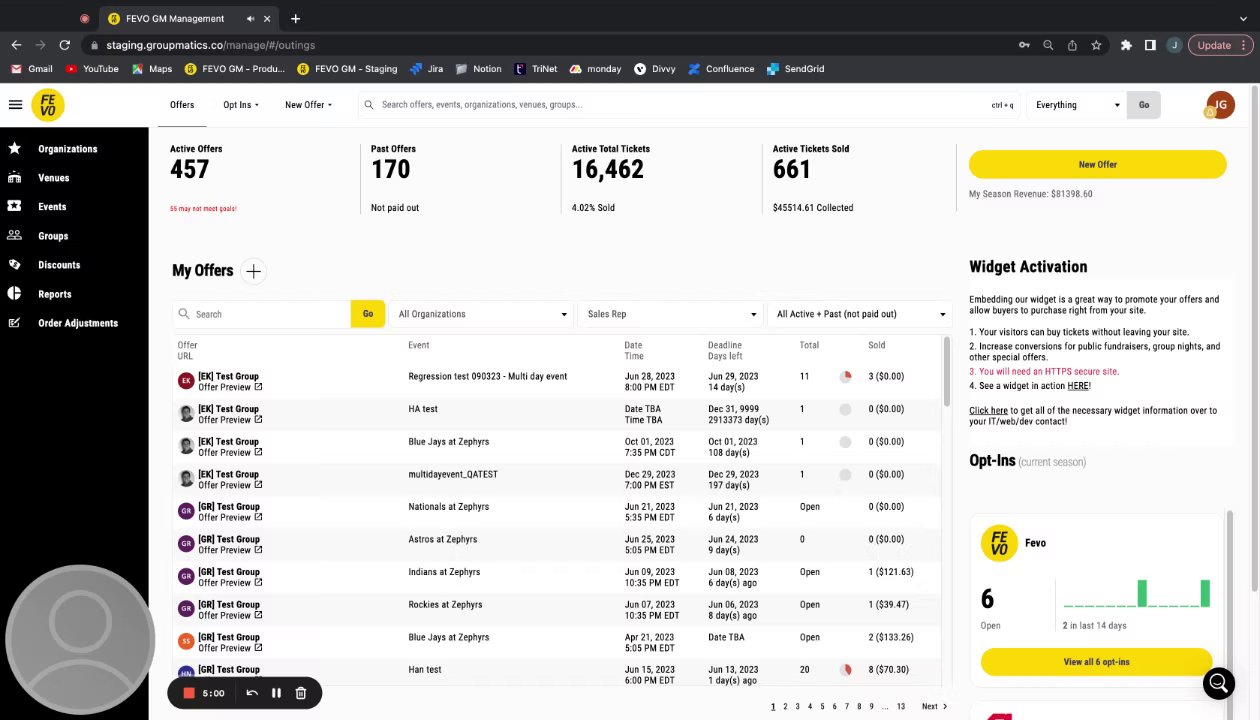Viewport: 1260px width, 720px height.
Task: Restart recording with the undo arrow
Action: coord(252,693)
